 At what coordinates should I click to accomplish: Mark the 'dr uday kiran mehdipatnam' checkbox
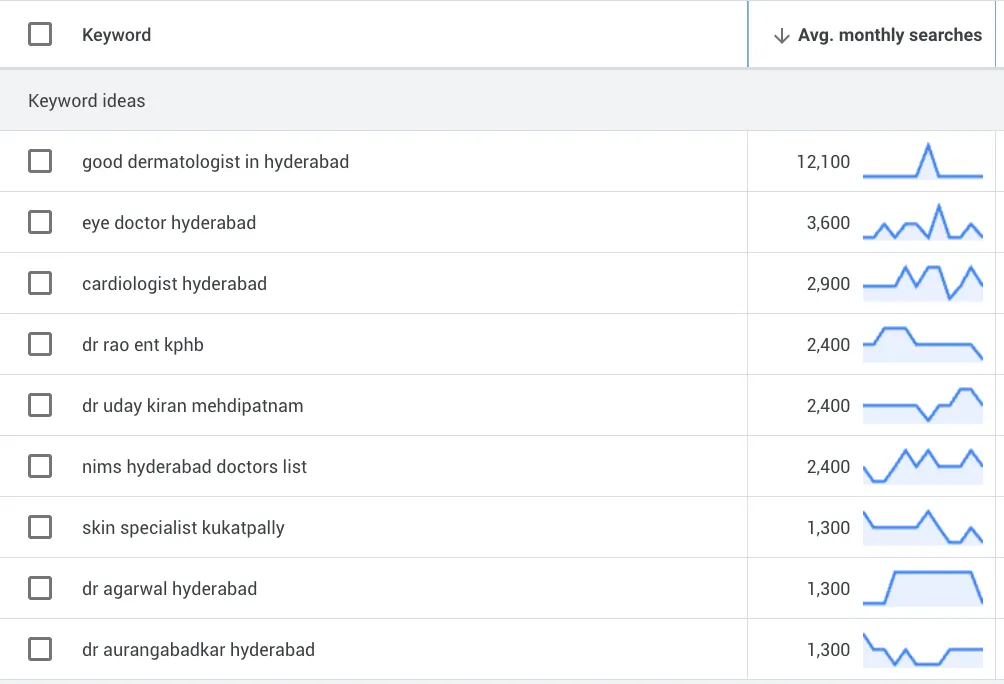click(40, 405)
